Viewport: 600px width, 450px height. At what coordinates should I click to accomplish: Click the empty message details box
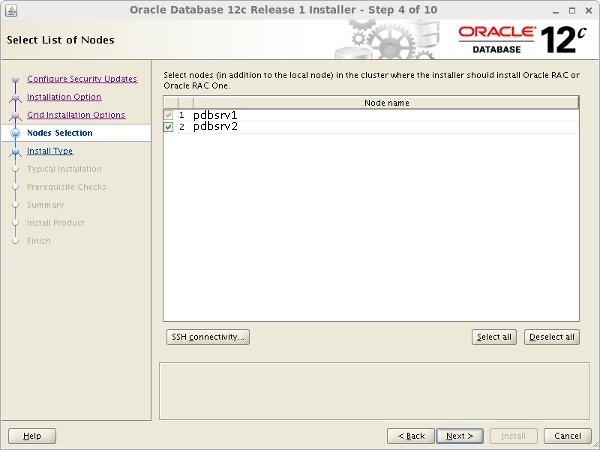[x=375, y=391]
